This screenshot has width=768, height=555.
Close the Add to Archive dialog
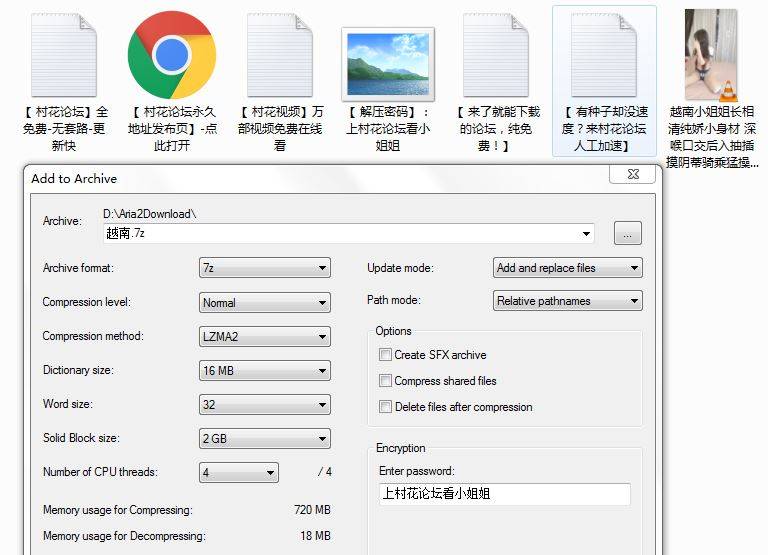coord(633,174)
